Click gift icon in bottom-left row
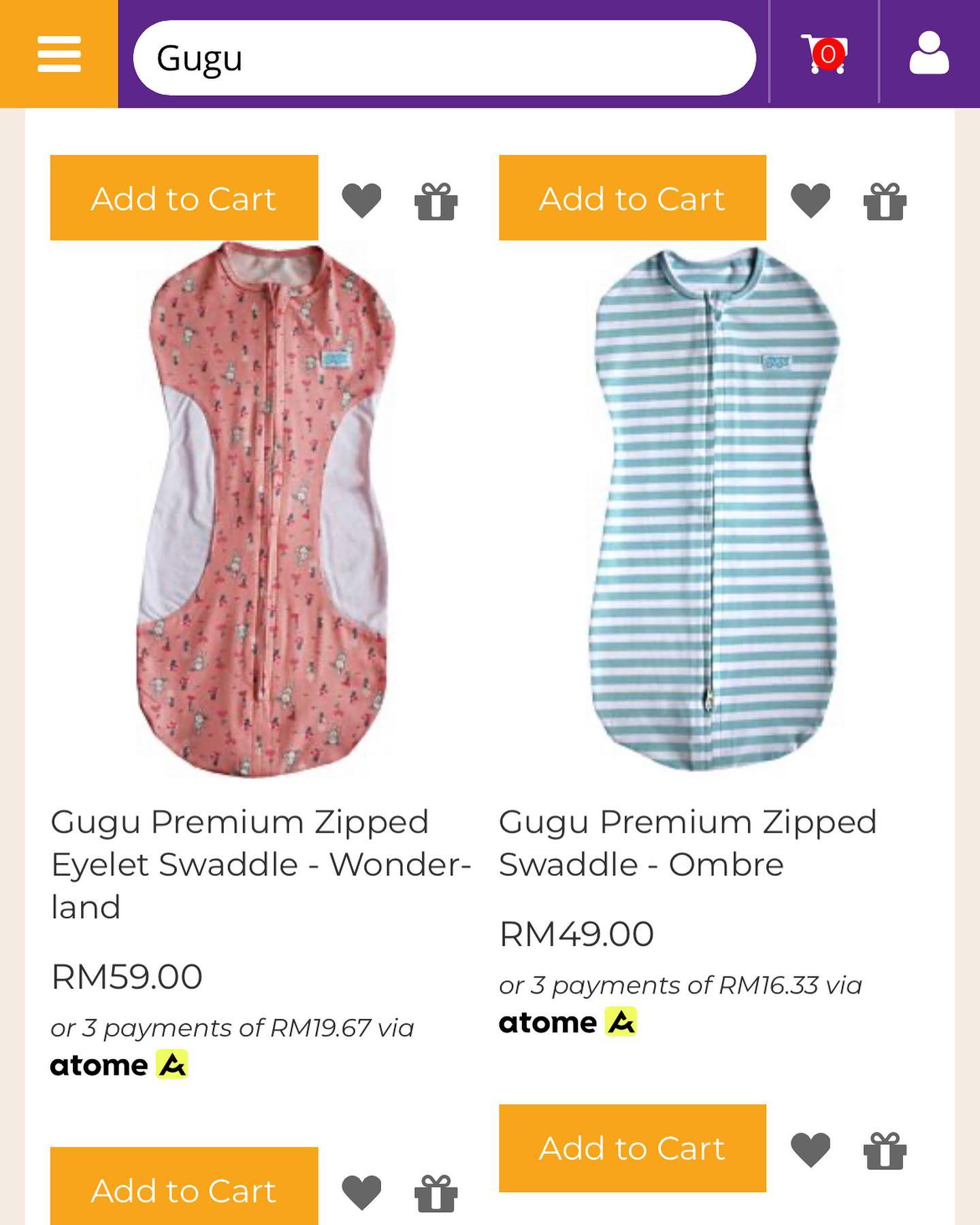The height and width of the screenshot is (1225, 980). tap(436, 1193)
